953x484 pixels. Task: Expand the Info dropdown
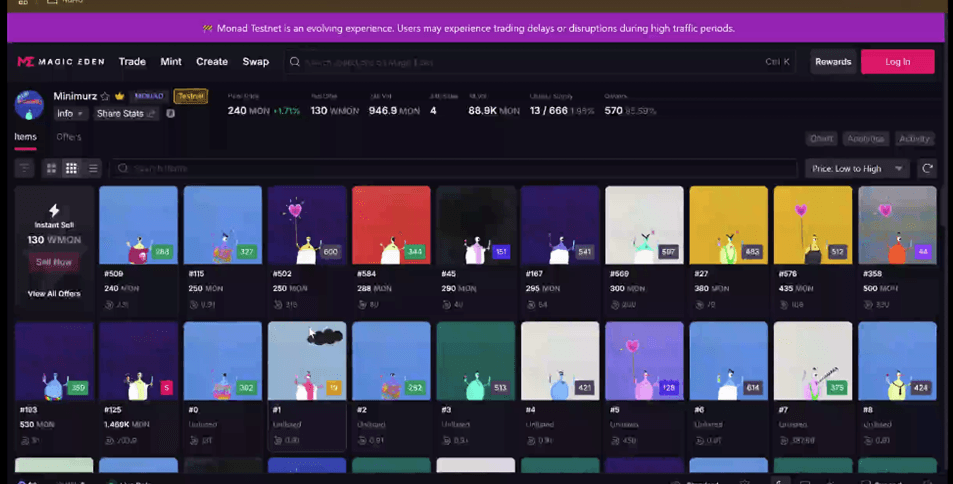tap(69, 114)
